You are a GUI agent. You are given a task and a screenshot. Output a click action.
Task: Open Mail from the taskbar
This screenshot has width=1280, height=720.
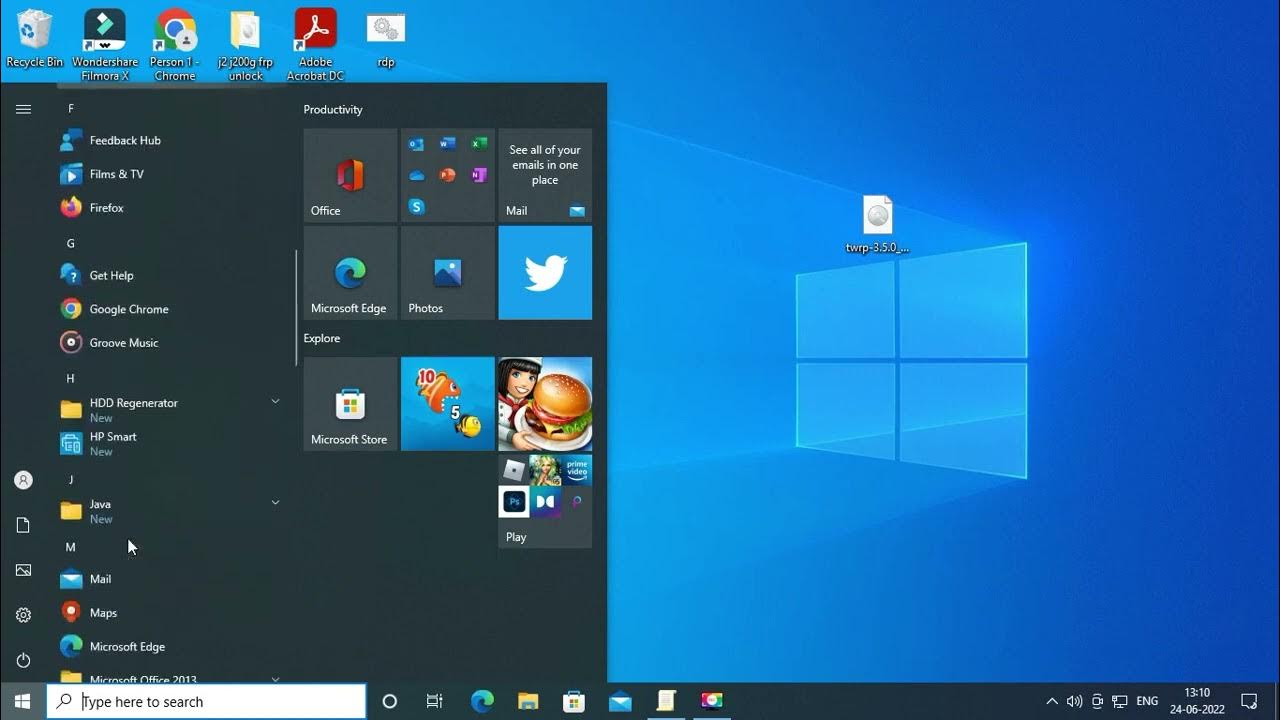pos(620,701)
